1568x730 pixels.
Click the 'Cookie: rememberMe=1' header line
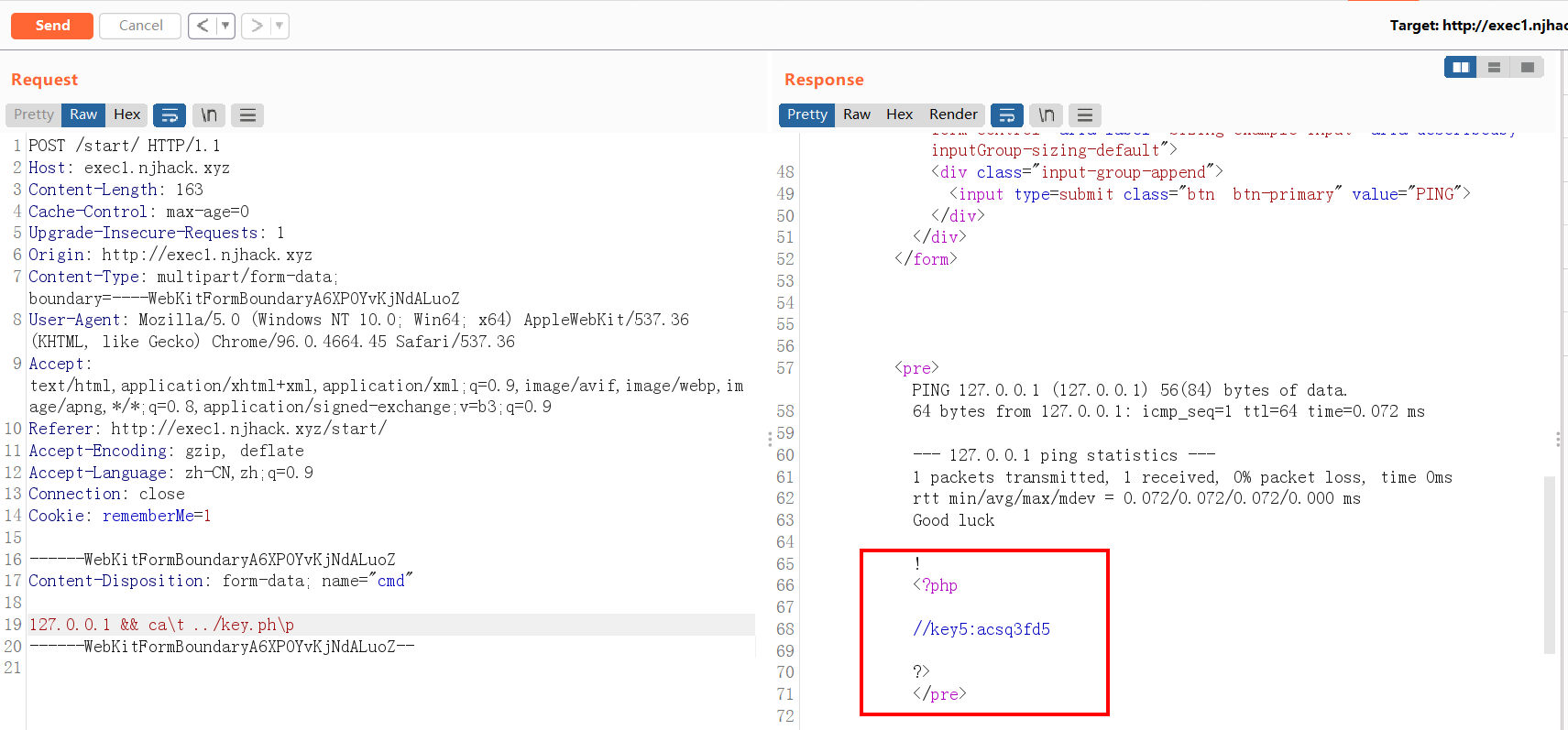(120, 516)
